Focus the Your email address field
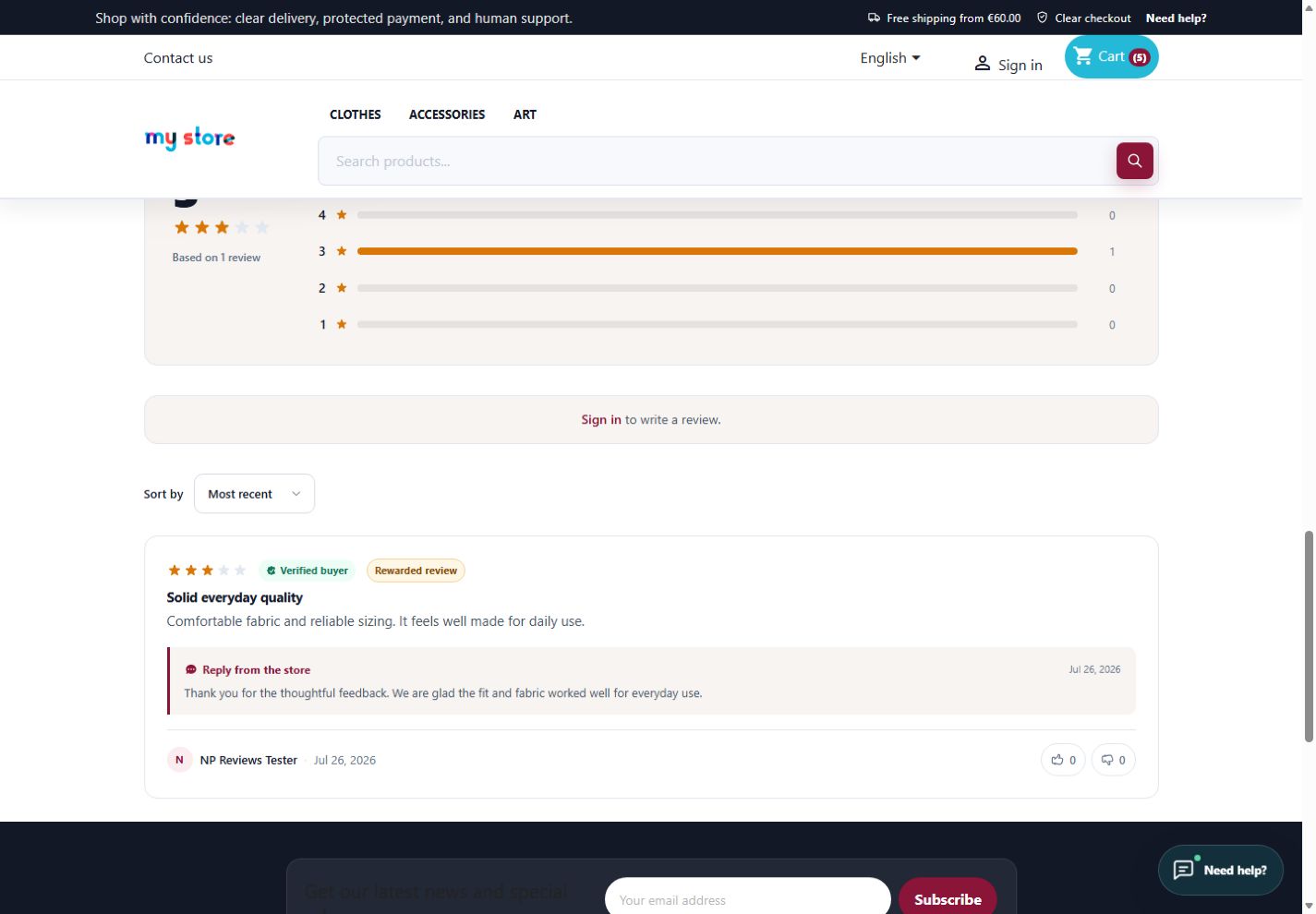Viewport: 1316px width, 914px height. coord(748,899)
